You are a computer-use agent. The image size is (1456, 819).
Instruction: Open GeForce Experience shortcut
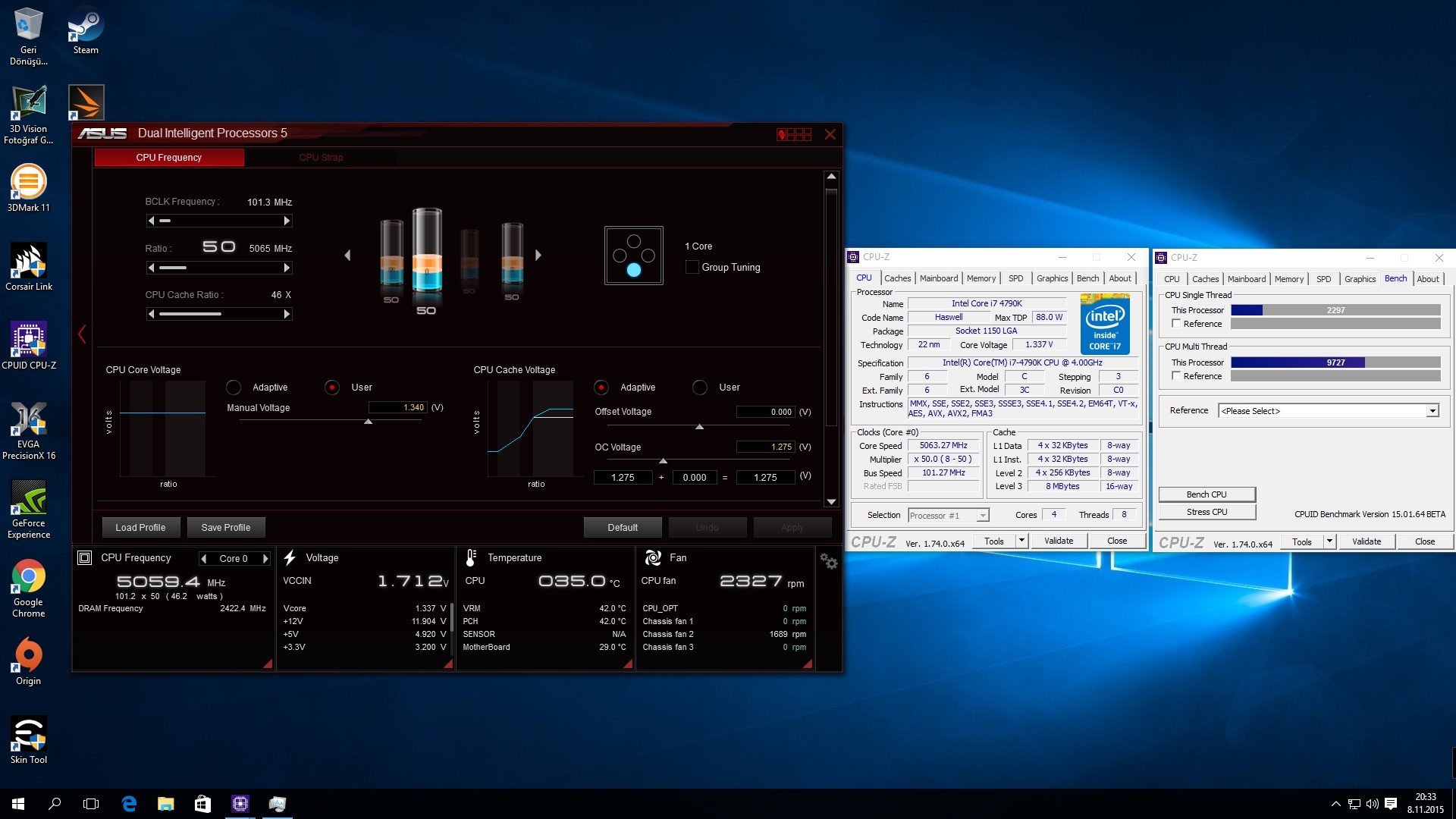pos(29,509)
